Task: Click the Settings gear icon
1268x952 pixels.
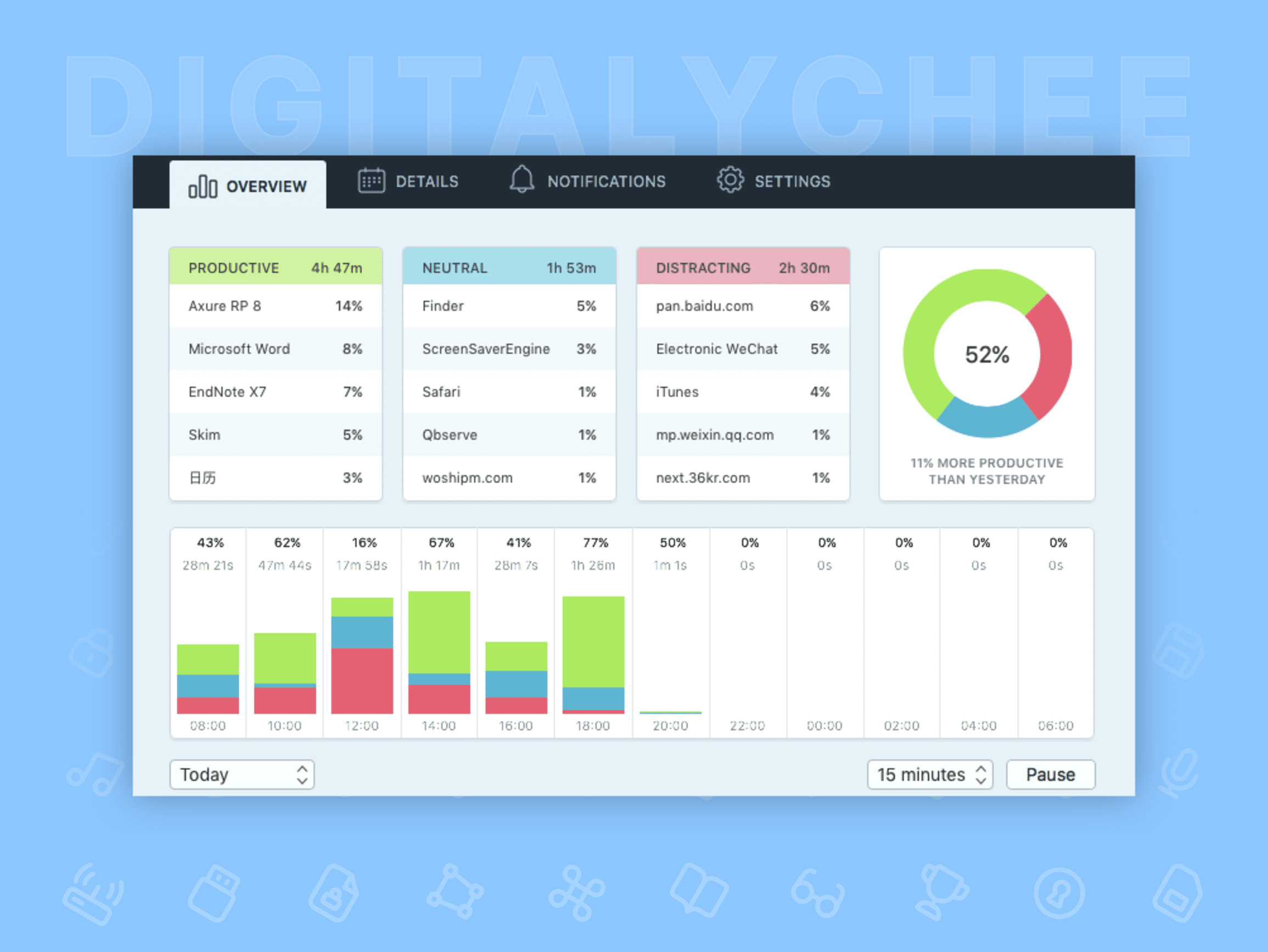Action: click(730, 180)
